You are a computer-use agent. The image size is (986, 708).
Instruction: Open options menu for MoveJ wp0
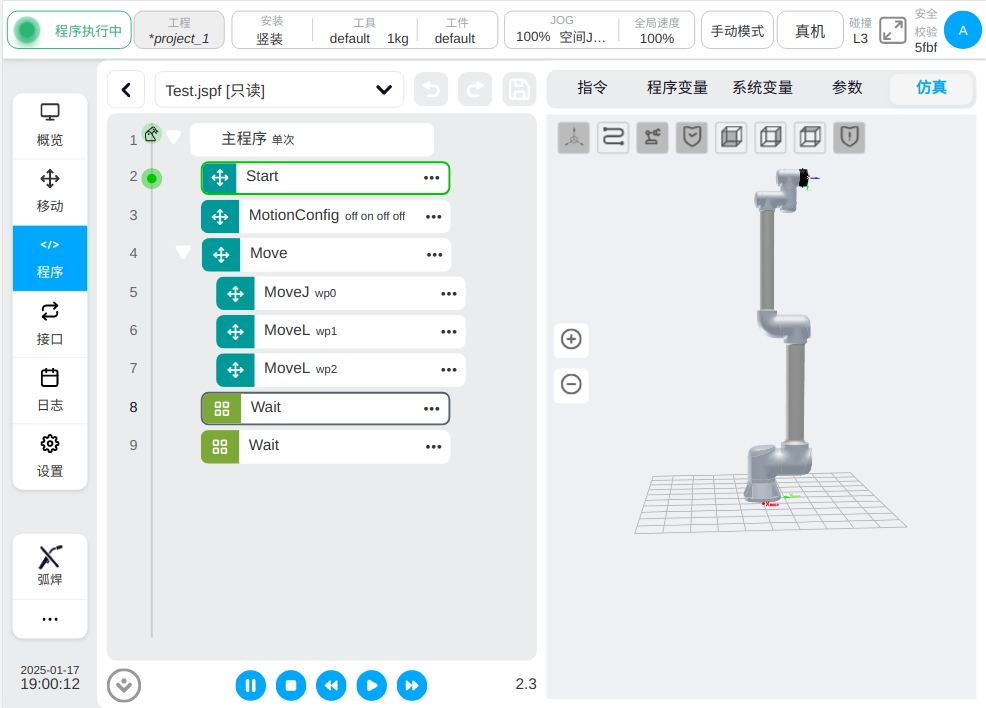pyautogui.click(x=449, y=293)
